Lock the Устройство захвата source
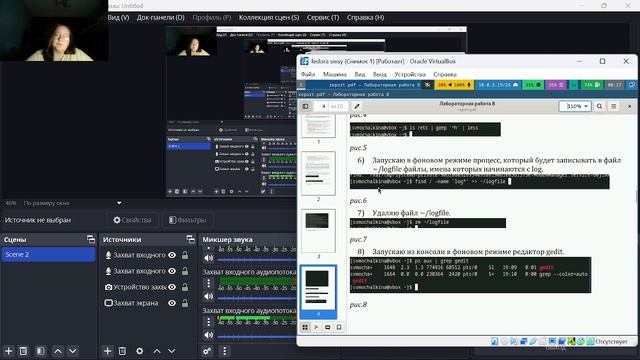Image resolution: width=640 pixels, height=360 pixels. coord(185,287)
